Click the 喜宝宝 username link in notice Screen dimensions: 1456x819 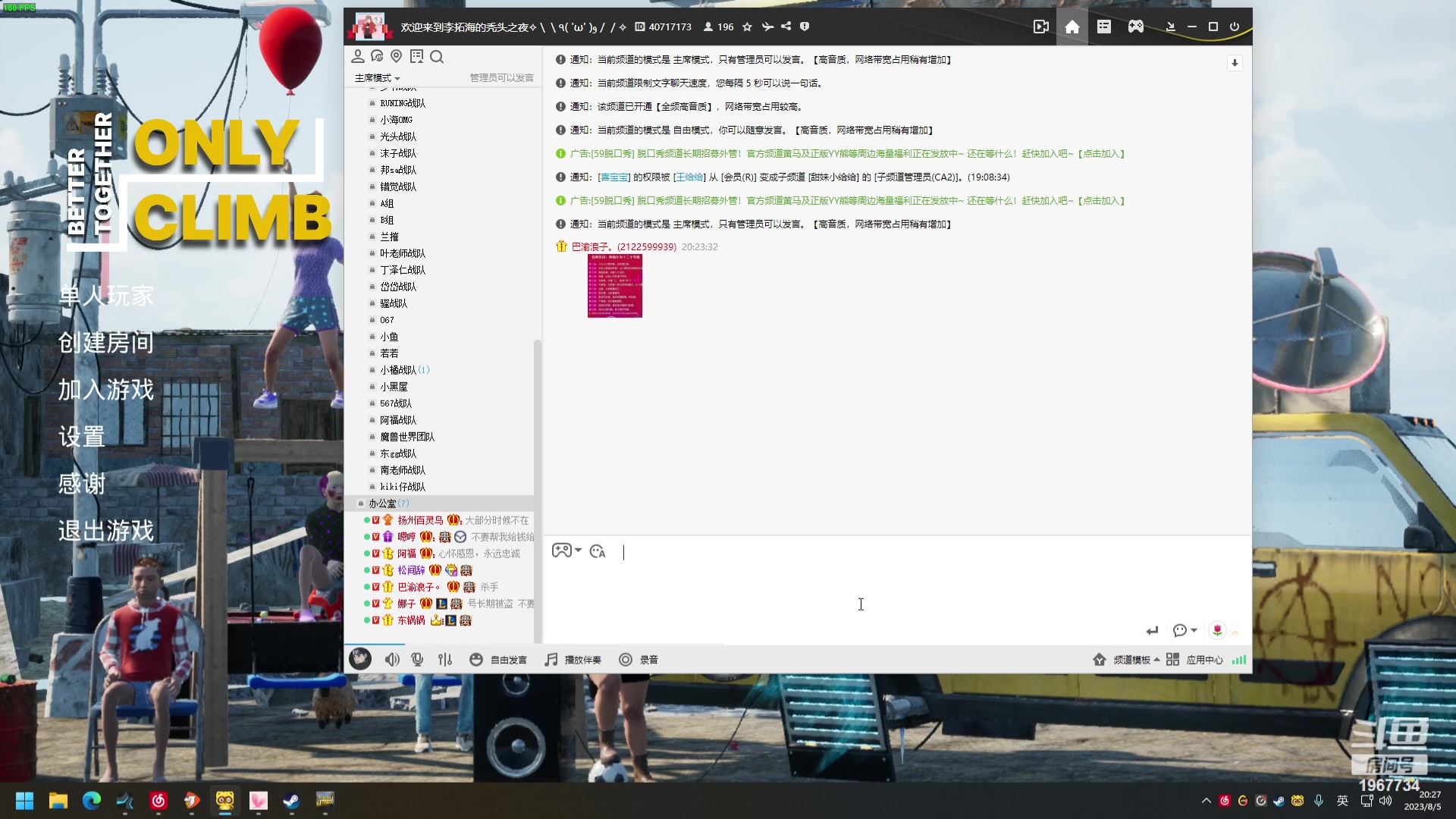click(x=614, y=177)
